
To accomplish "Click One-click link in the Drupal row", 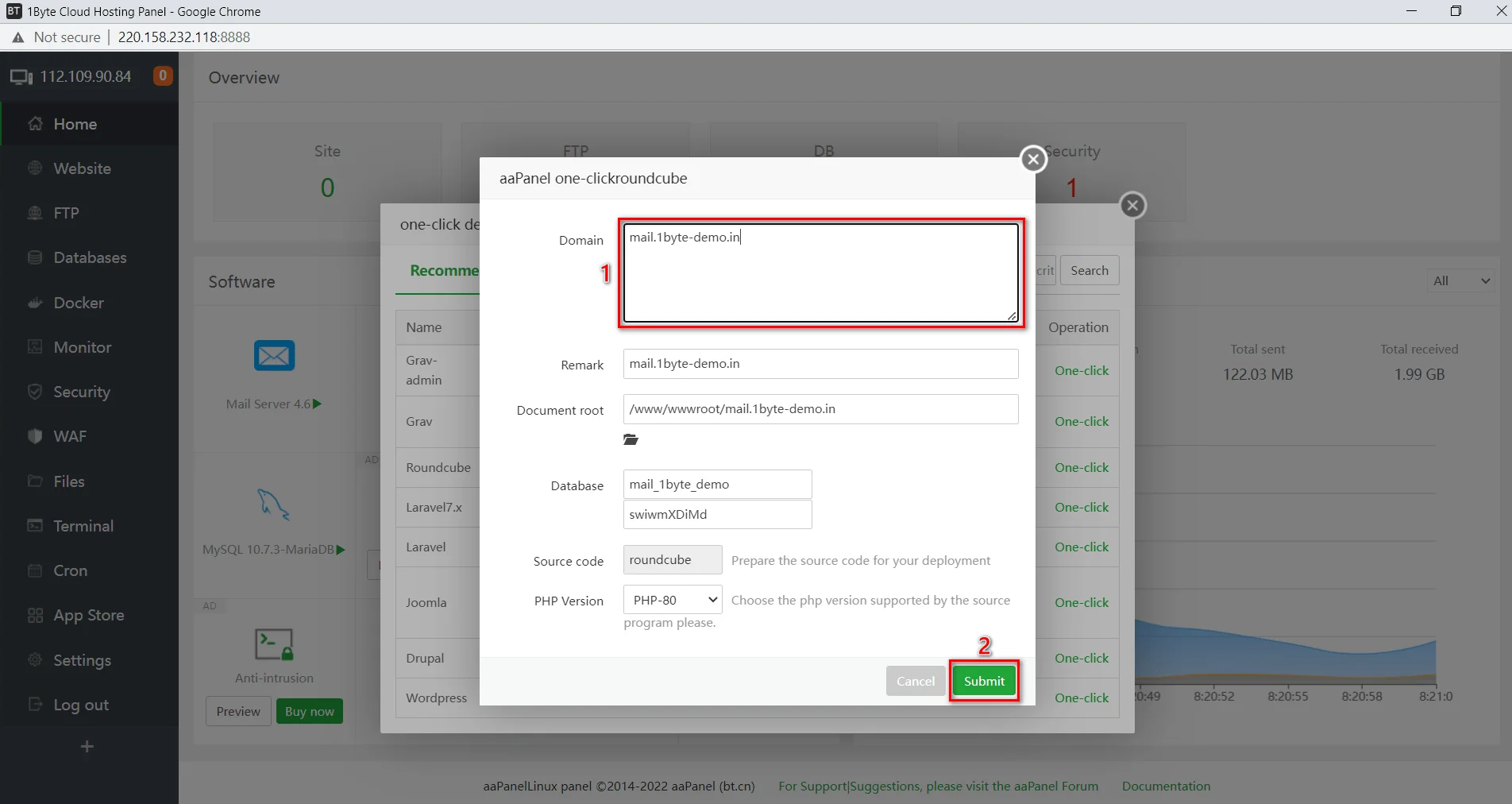I will click(x=1082, y=658).
